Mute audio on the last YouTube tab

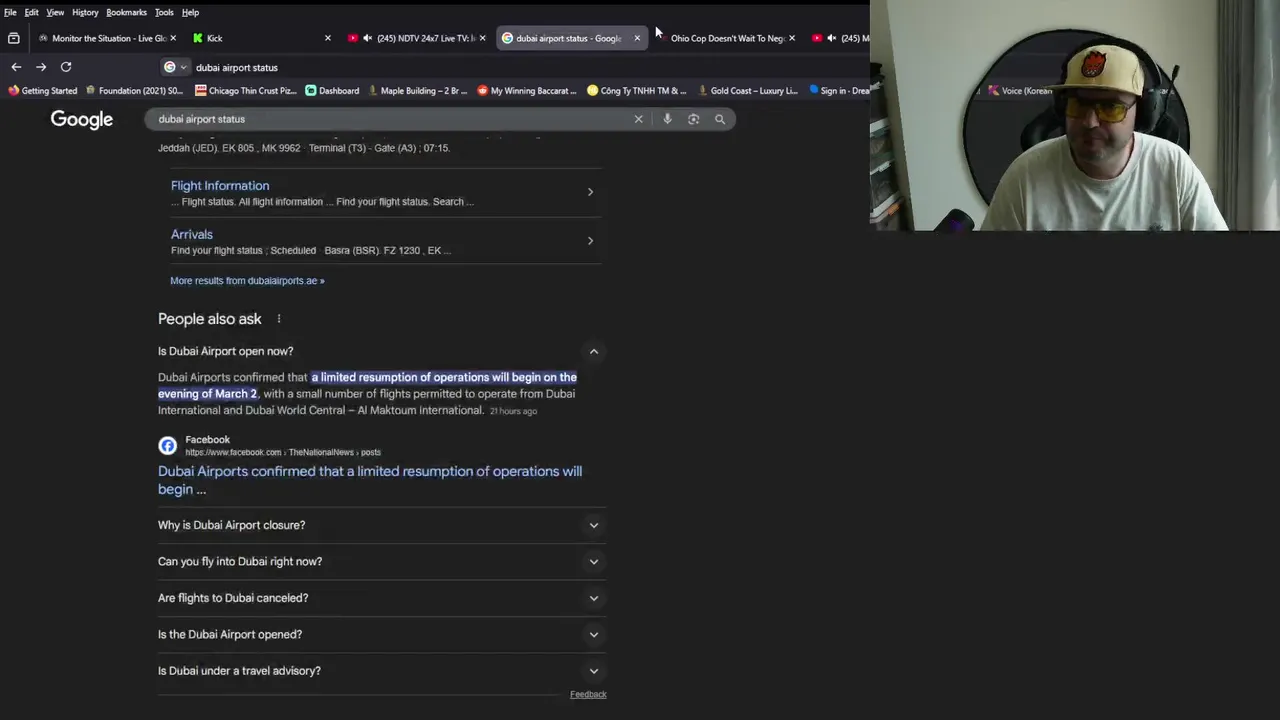[831, 38]
